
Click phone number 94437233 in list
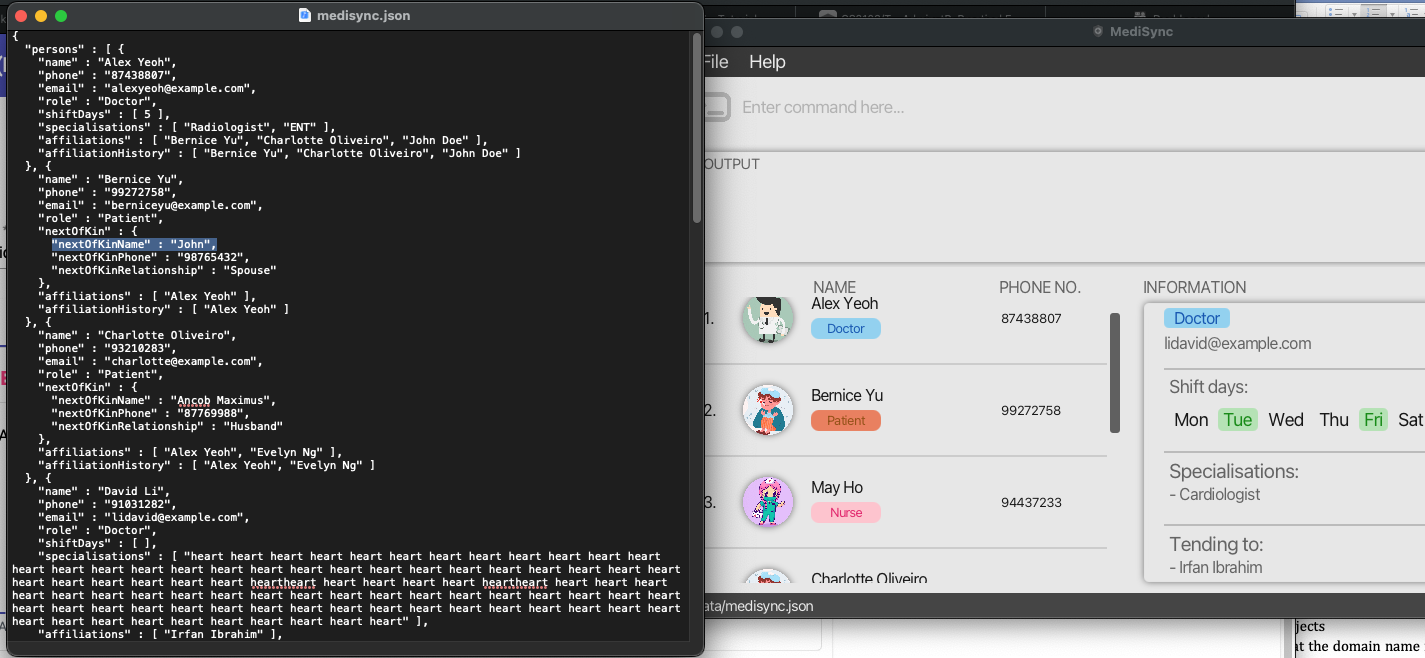click(x=1031, y=502)
